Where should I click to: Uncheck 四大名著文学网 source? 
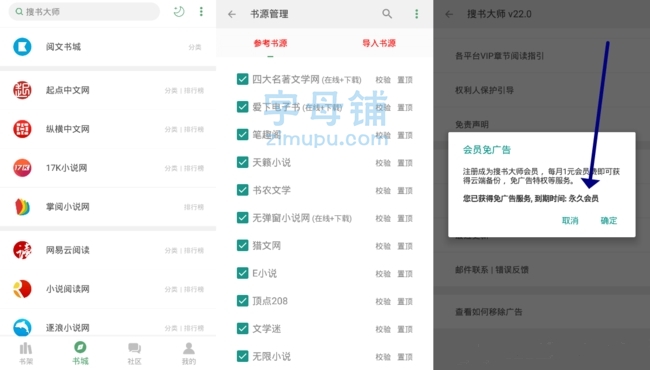pos(243,79)
